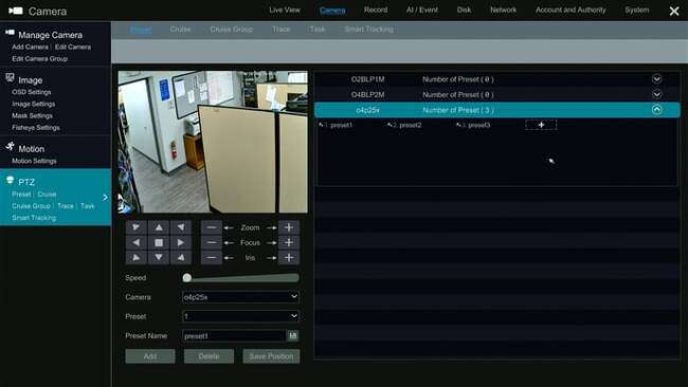Open the Preset number dropdown
Image resolution: width=688 pixels, height=387 pixels.
[x=240, y=316]
